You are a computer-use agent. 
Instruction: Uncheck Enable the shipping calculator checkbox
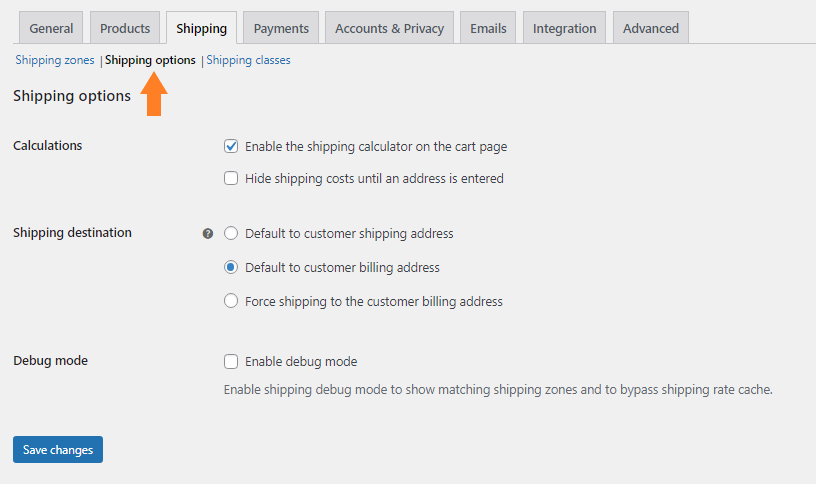[231, 146]
